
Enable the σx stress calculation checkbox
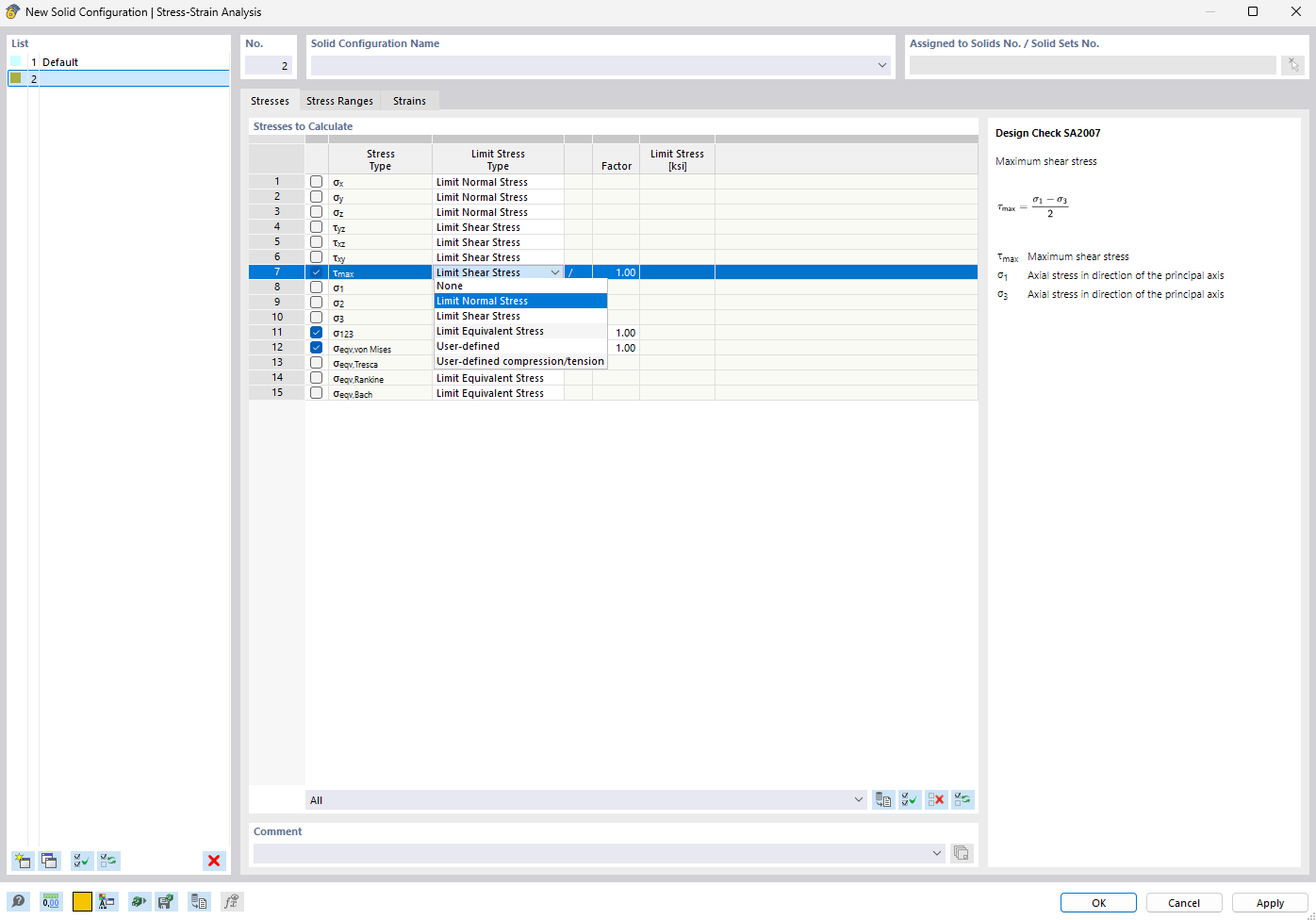coord(316,181)
